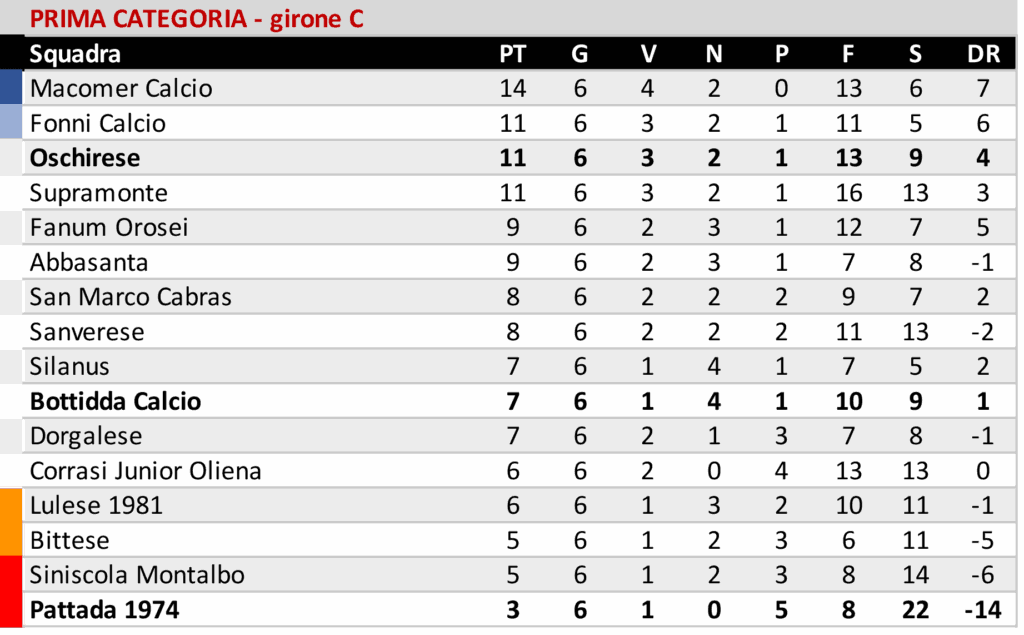This screenshot has height=635, width=1024.
Task: Select the Macomer Calcio team name
Action: click(121, 88)
